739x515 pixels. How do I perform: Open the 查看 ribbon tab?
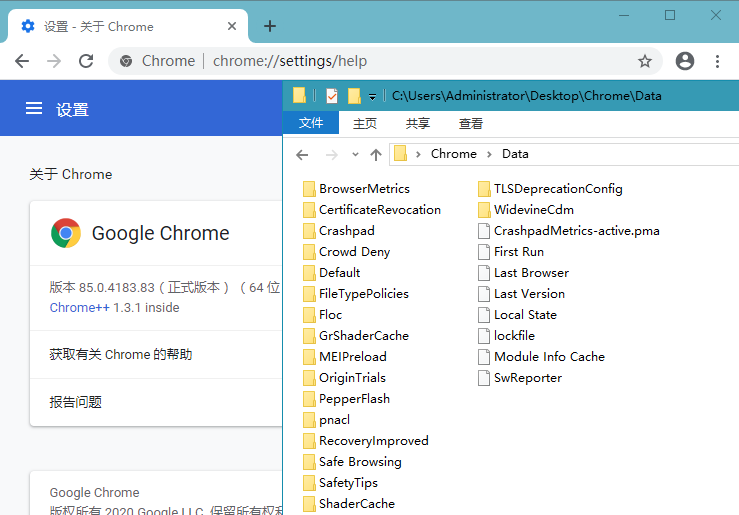pos(471,123)
